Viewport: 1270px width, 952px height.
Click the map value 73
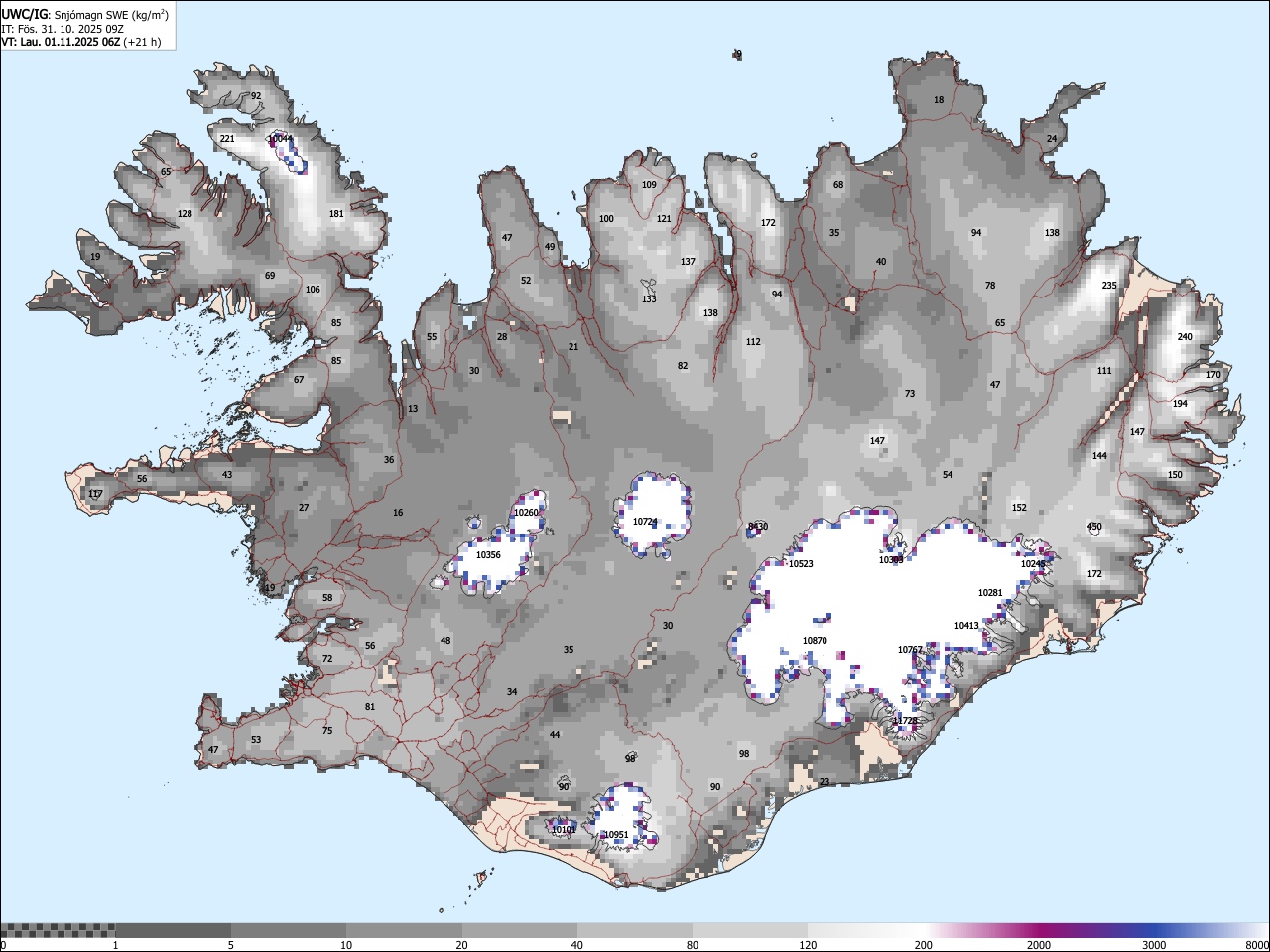910,394
